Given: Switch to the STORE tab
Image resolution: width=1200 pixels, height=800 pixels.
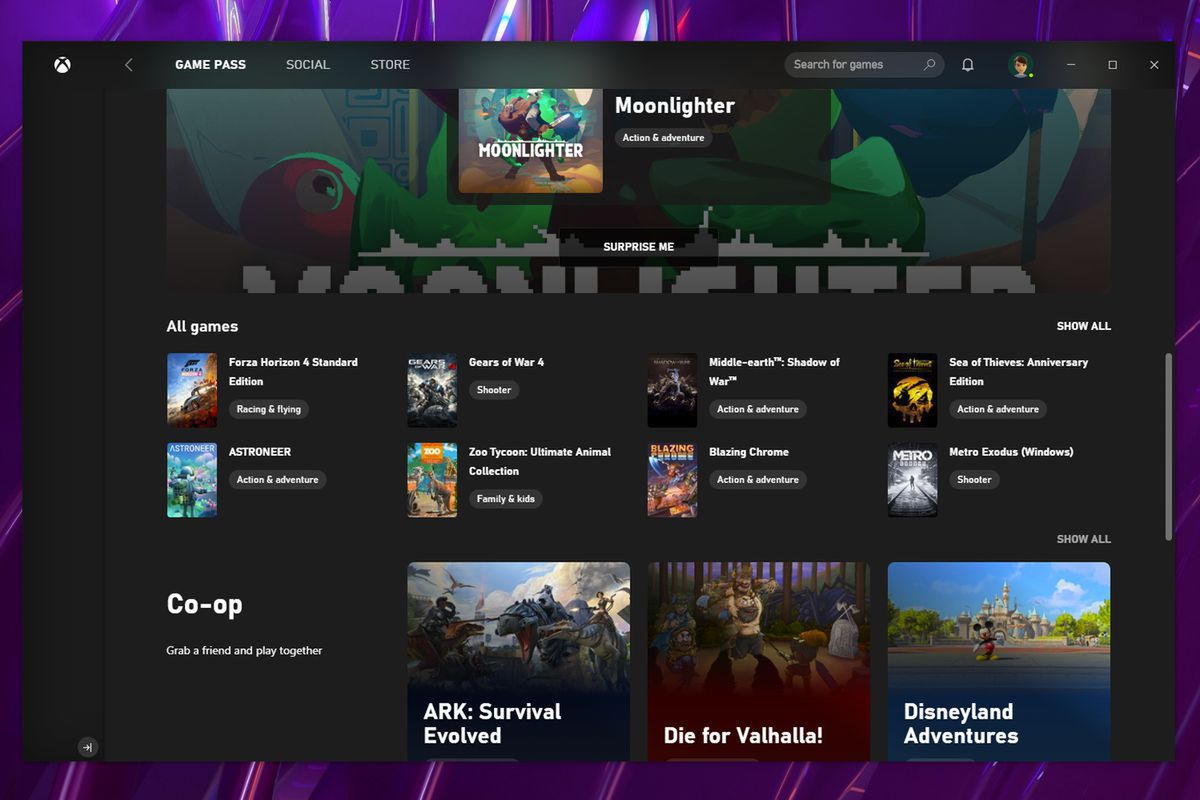Looking at the screenshot, I should click(390, 65).
